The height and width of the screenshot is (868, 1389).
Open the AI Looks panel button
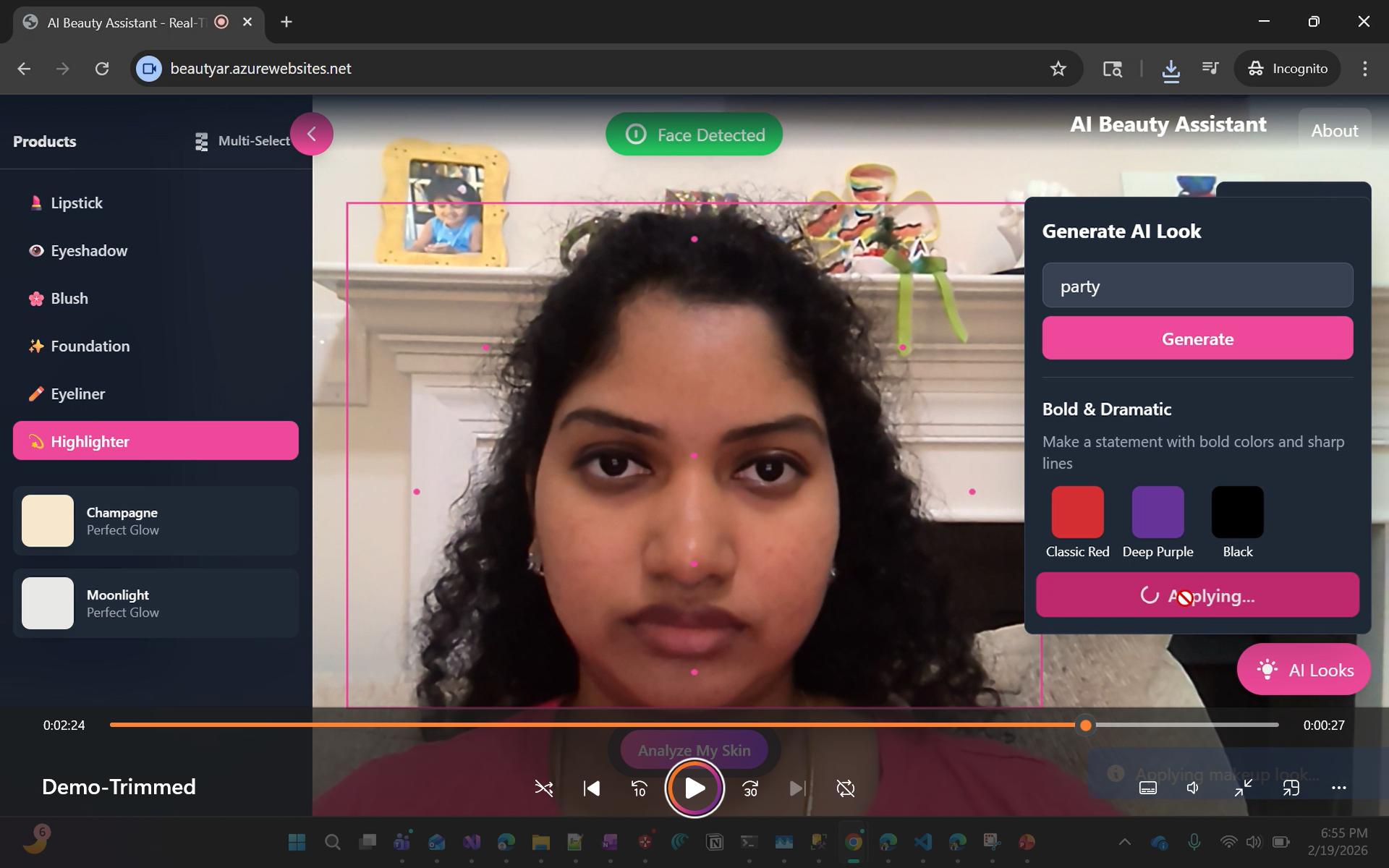coord(1304,670)
